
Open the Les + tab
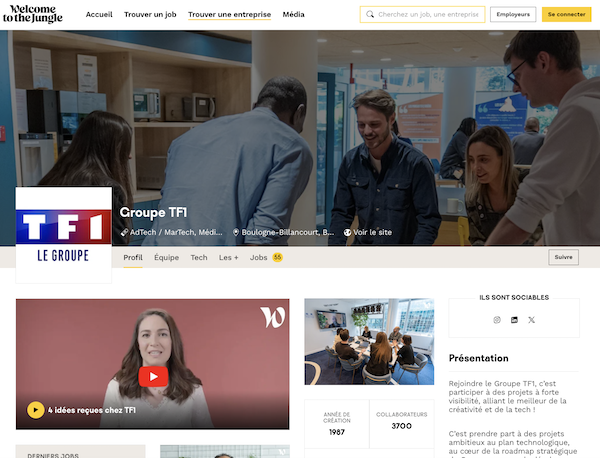[x=228, y=258]
